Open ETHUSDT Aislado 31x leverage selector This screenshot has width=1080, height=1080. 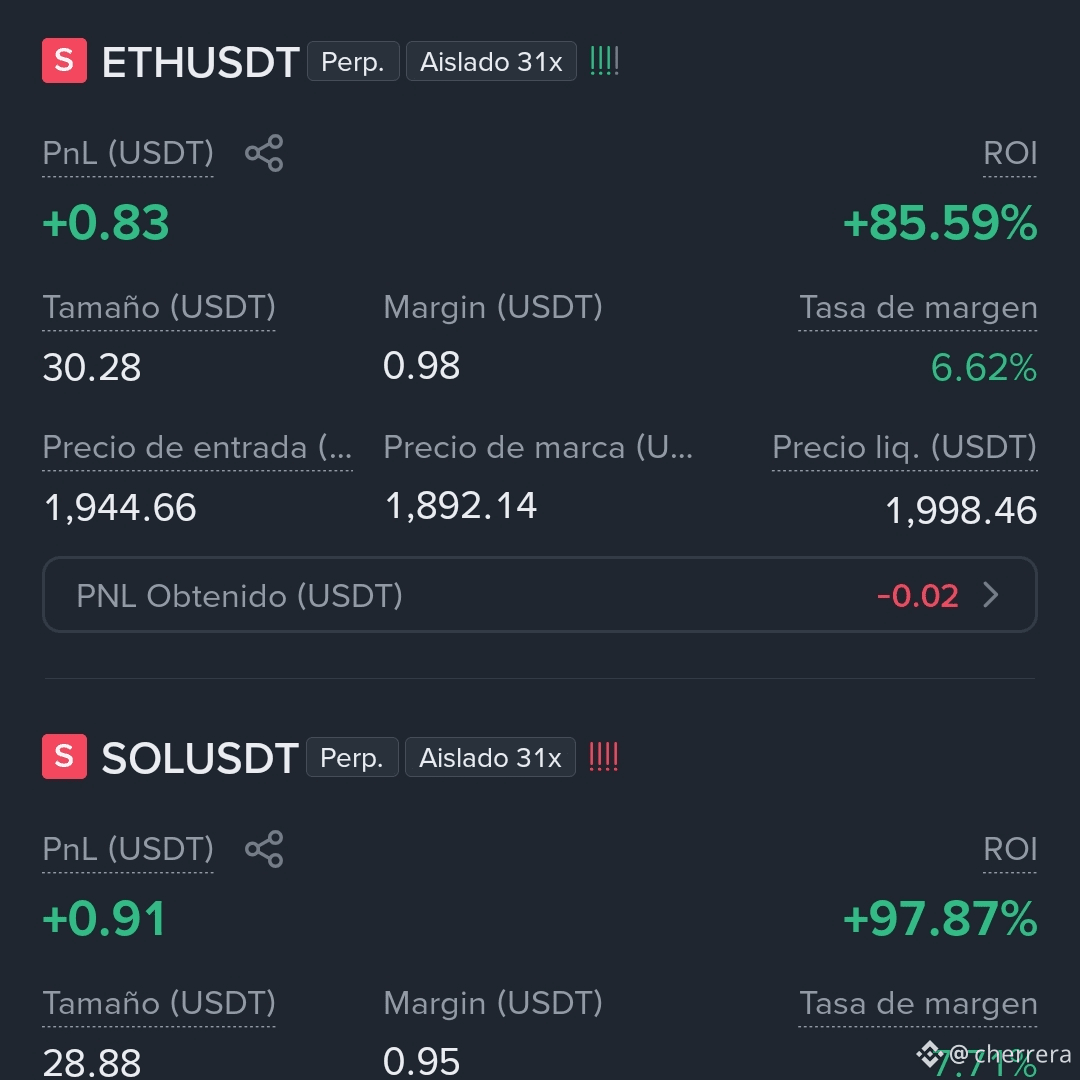point(491,61)
